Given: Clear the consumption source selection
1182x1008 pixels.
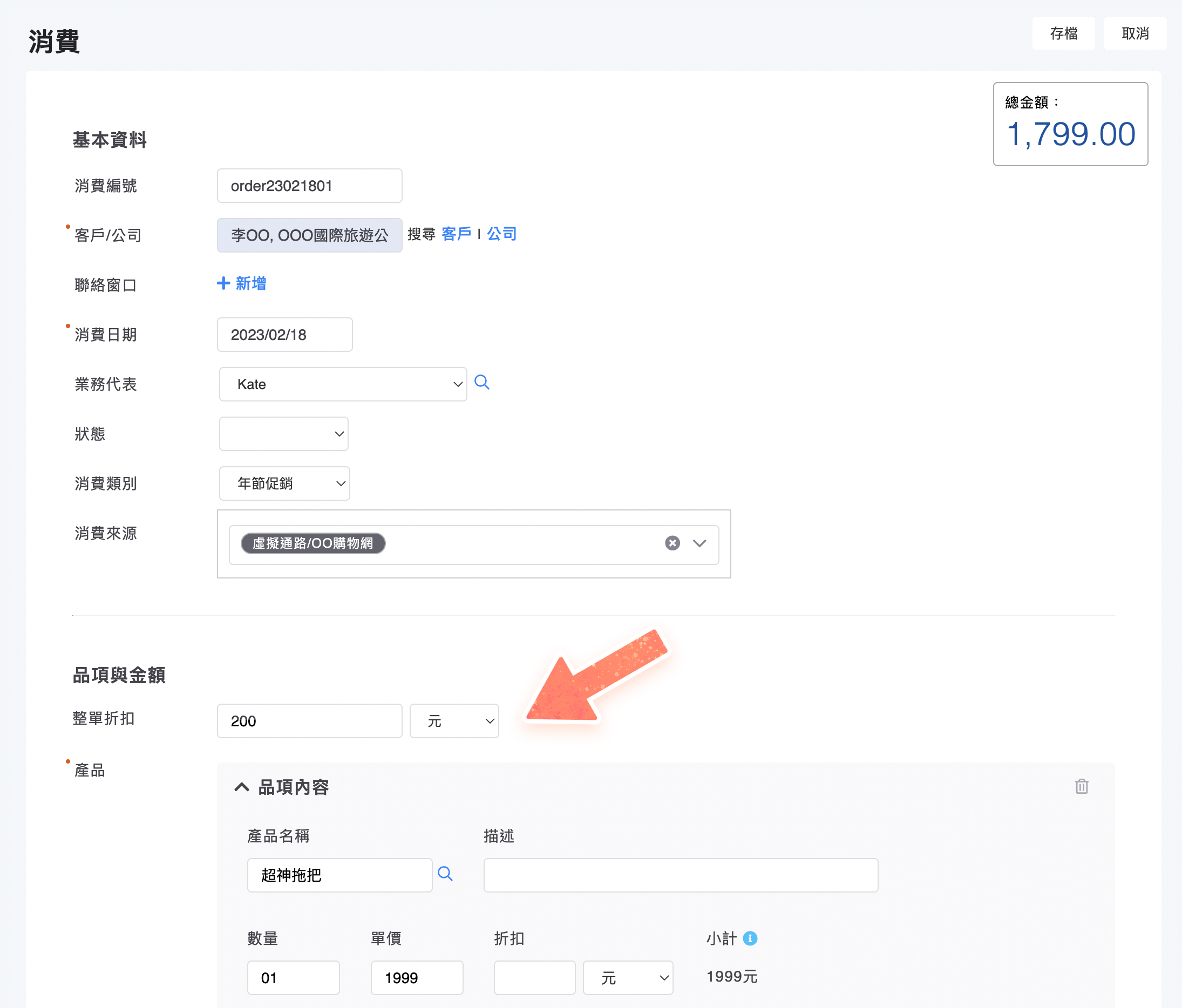Looking at the screenshot, I should click(x=672, y=543).
